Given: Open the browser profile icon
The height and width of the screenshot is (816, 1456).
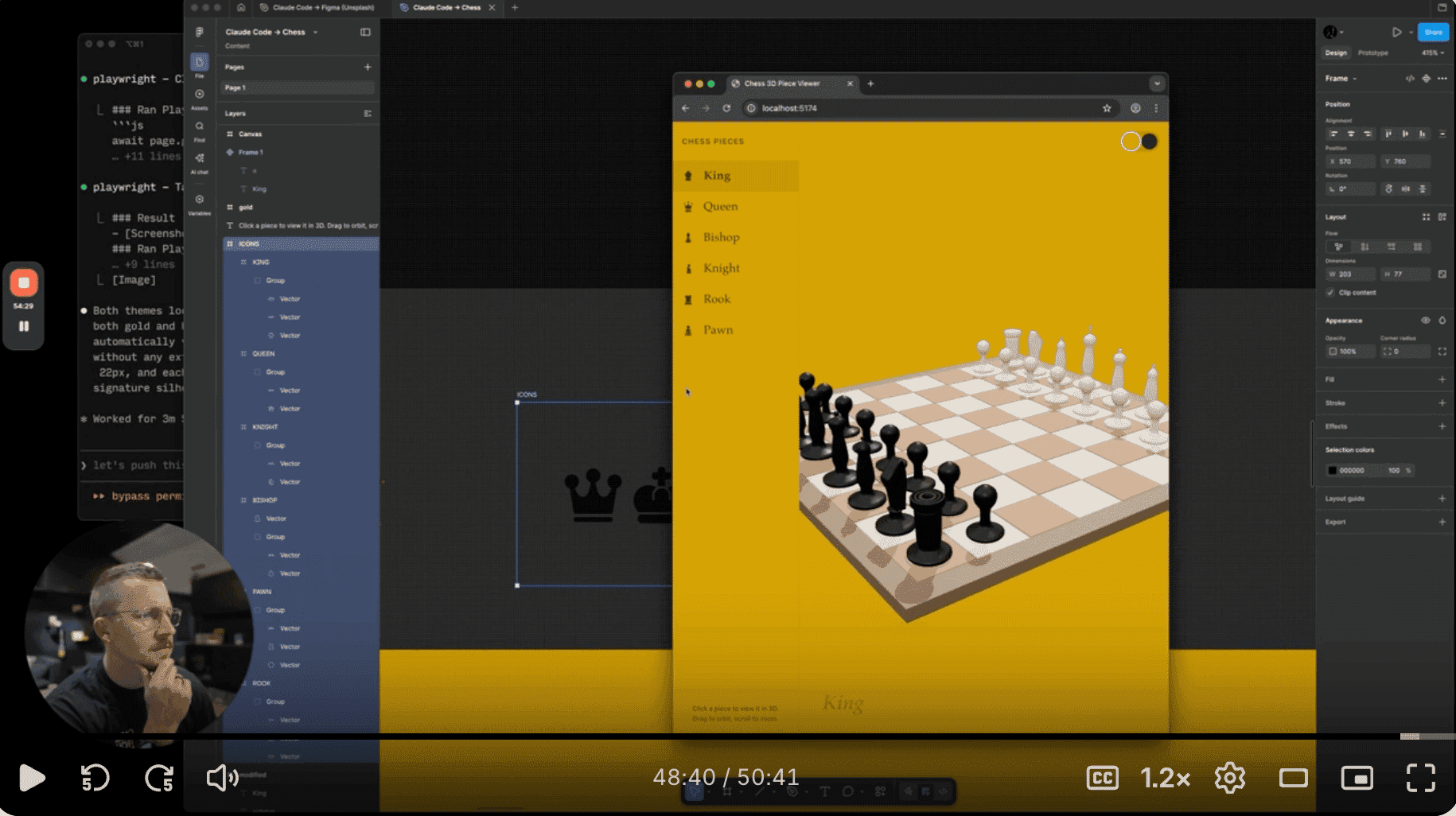Looking at the screenshot, I should tap(1135, 108).
